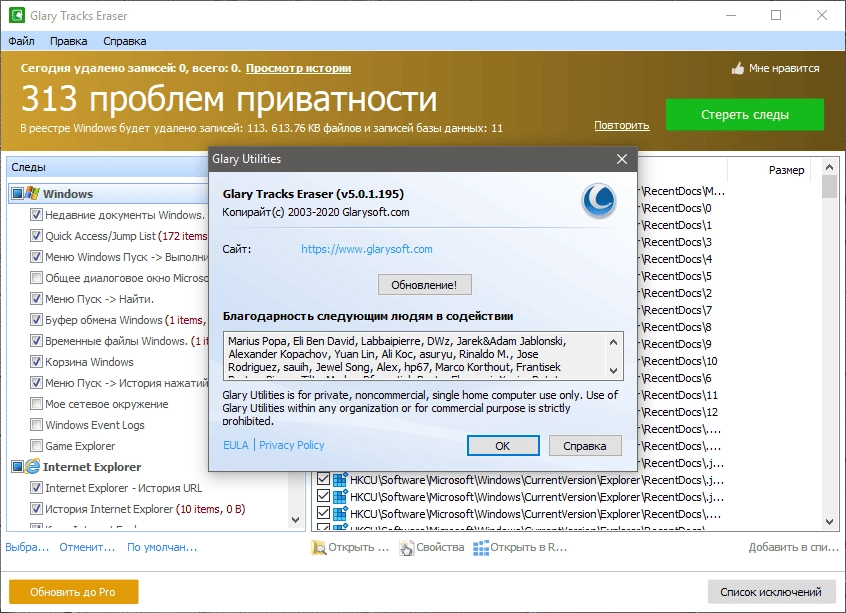
Task: Uncheck Буфер обмена Windows
Action: pos(36,319)
